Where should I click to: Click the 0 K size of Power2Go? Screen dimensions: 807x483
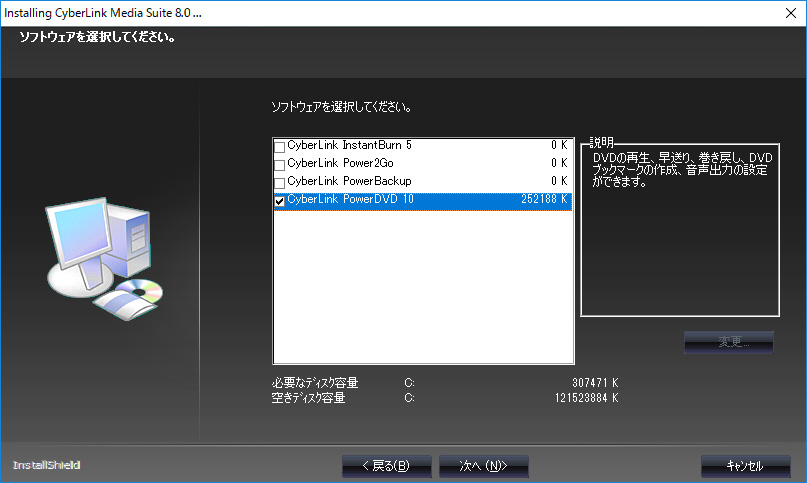pyautogui.click(x=559, y=163)
